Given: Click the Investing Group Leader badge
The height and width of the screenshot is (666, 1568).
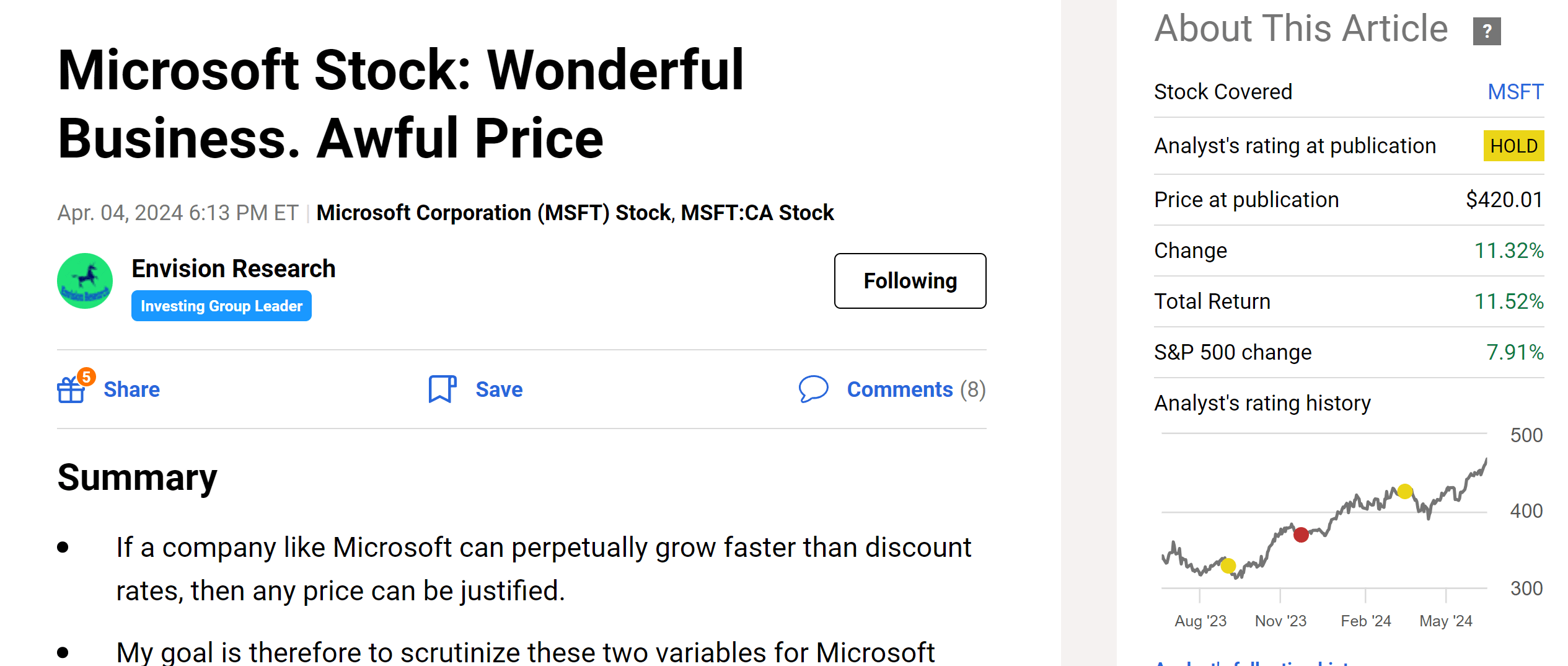Looking at the screenshot, I should [x=221, y=306].
